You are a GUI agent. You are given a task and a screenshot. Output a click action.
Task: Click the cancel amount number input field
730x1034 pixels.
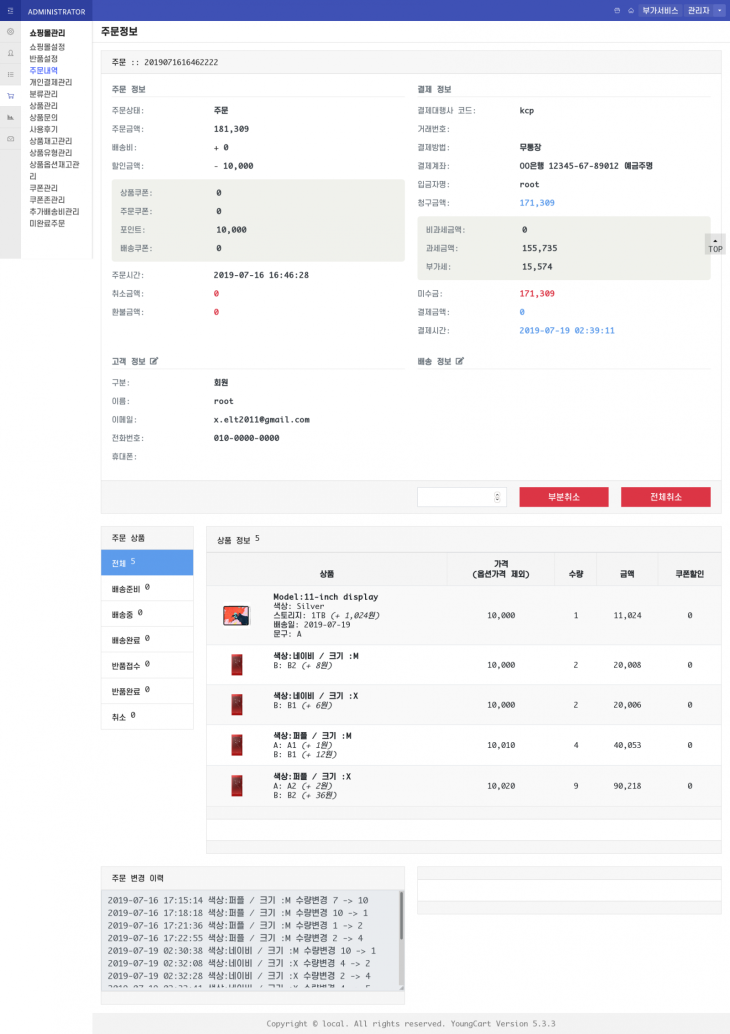tap(462, 497)
